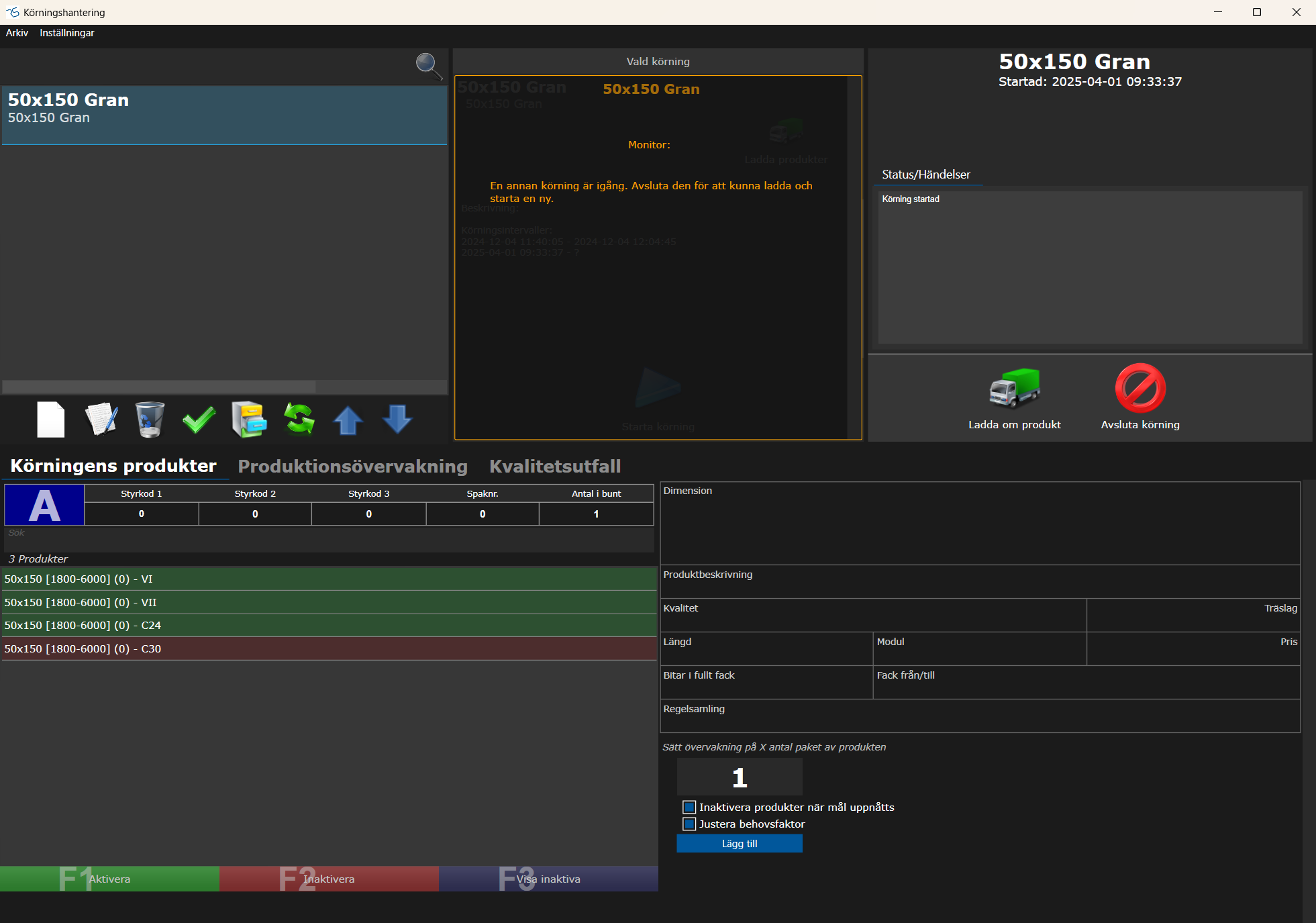The width and height of the screenshot is (1316, 923).
Task: Select product 50x150 [1800-6000] C30 row
Action: [x=329, y=648]
